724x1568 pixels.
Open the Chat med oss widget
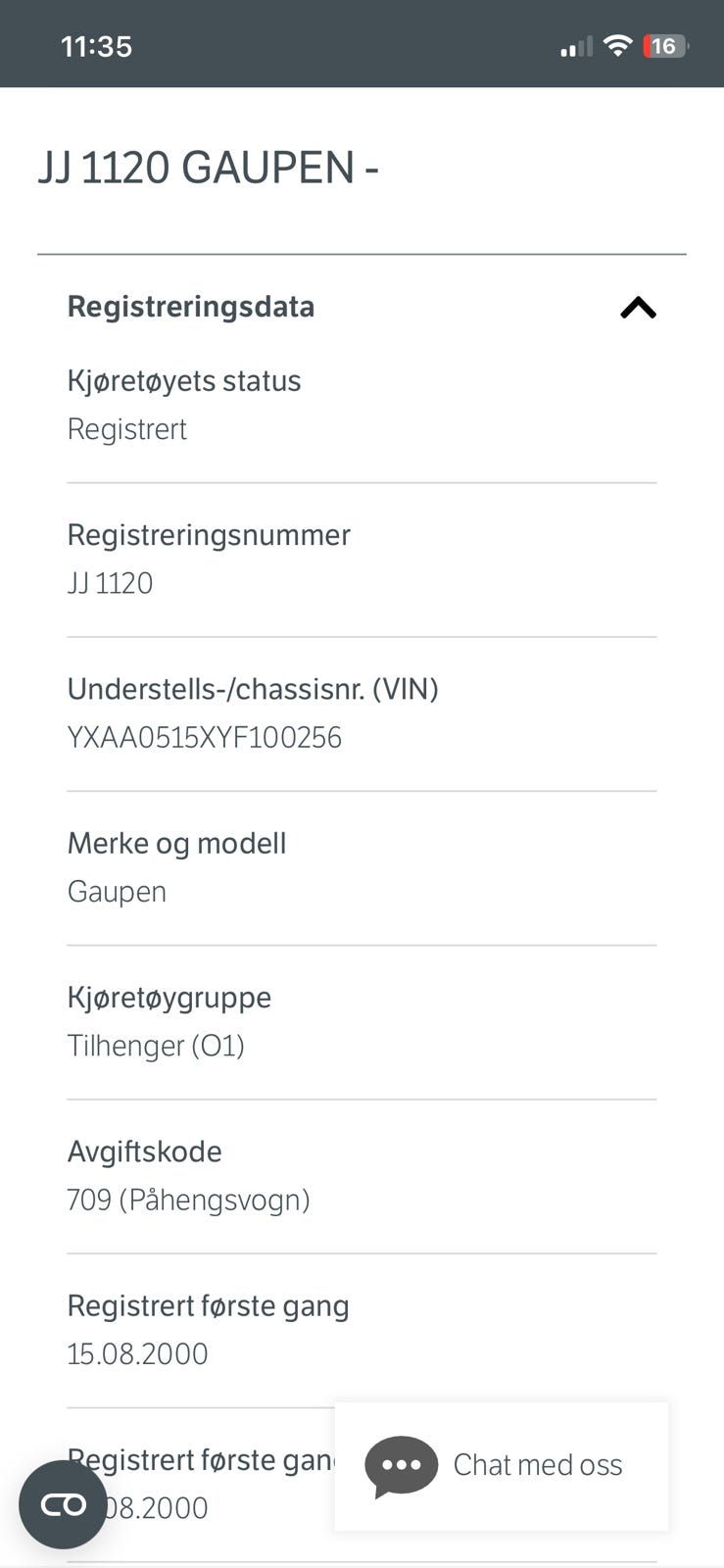click(502, 1466)
